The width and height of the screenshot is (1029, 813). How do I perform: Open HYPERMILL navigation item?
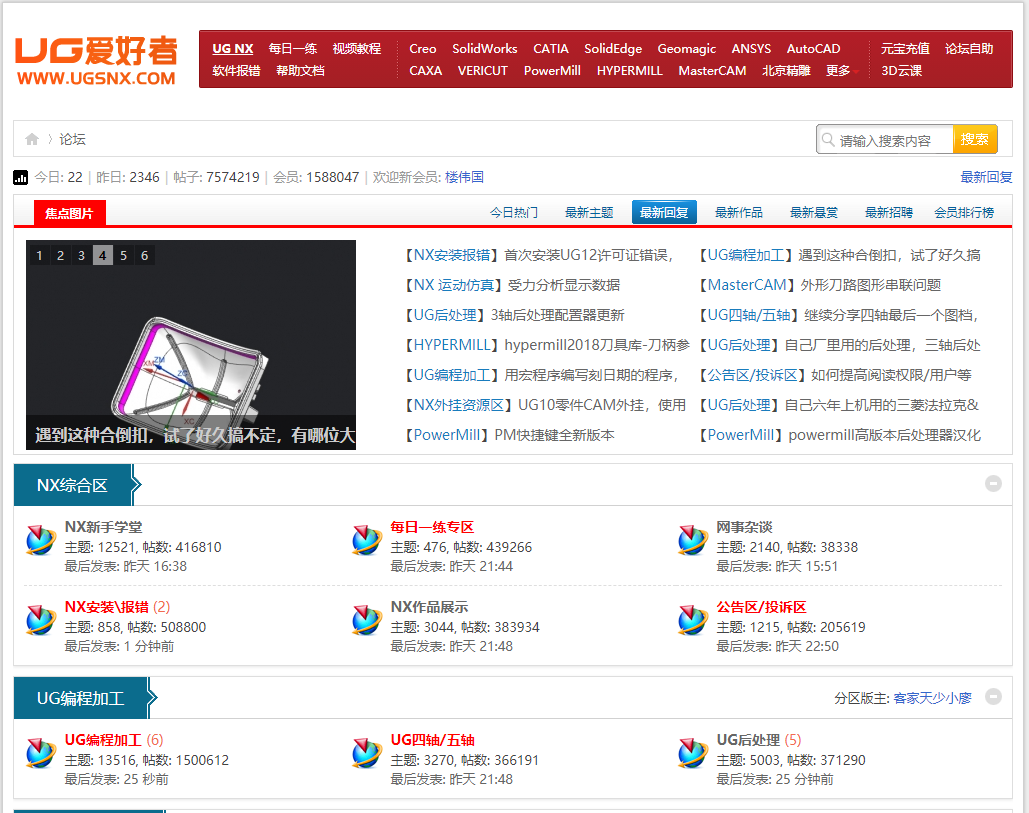pyautogui.click(x=629, y=70)
